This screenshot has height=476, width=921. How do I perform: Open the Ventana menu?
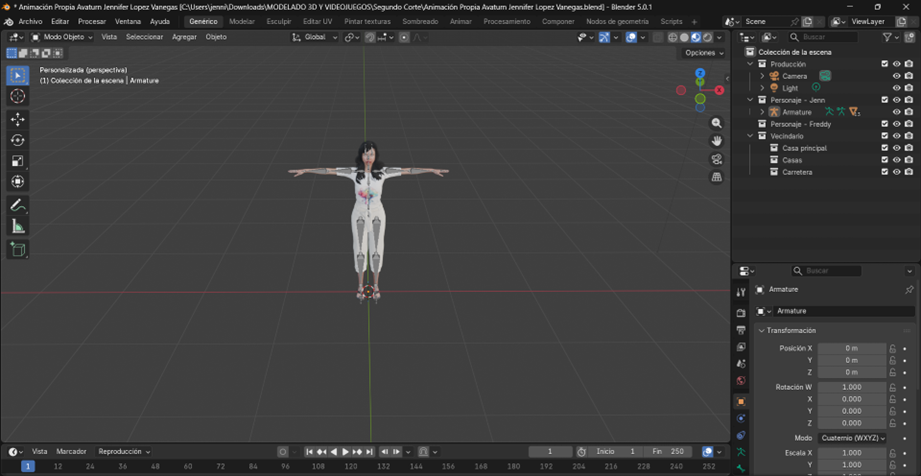coord(128,21)
